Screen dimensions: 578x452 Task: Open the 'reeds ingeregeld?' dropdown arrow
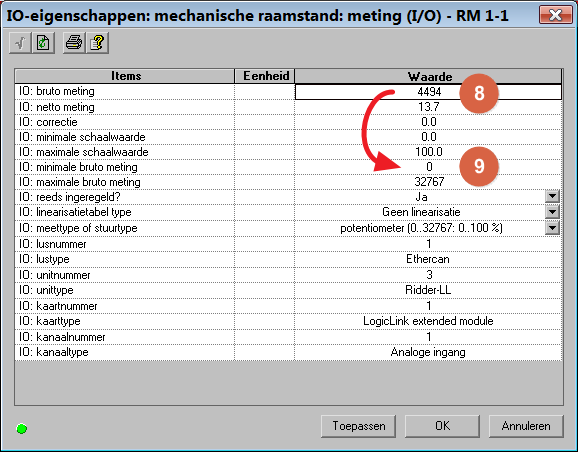coord(552,197)
